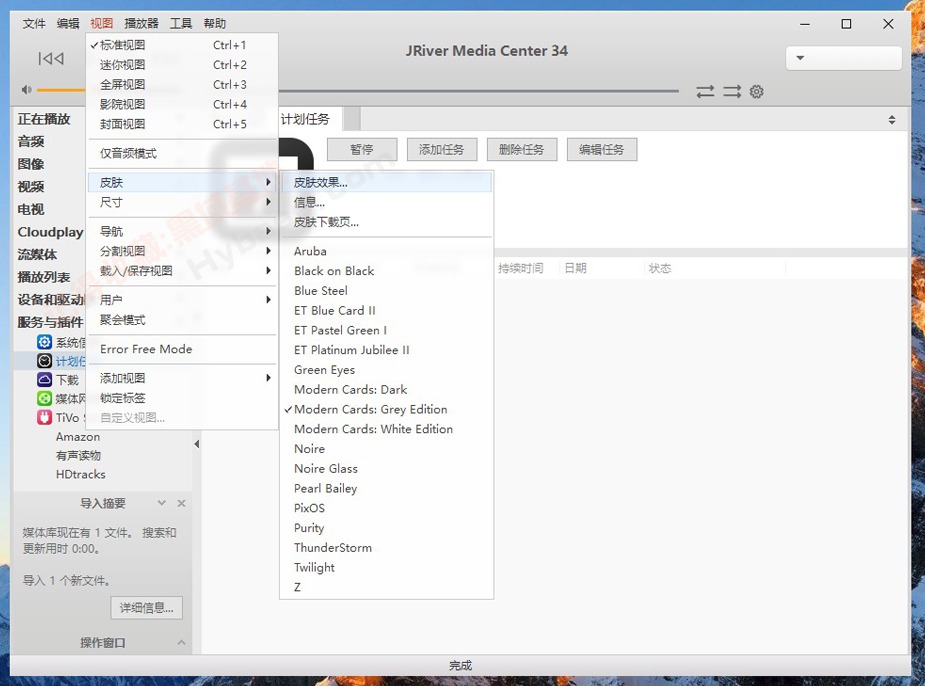This screenshot has height=686, width=925.
Task: Expand the 导航 submenu
Action: 182,231
